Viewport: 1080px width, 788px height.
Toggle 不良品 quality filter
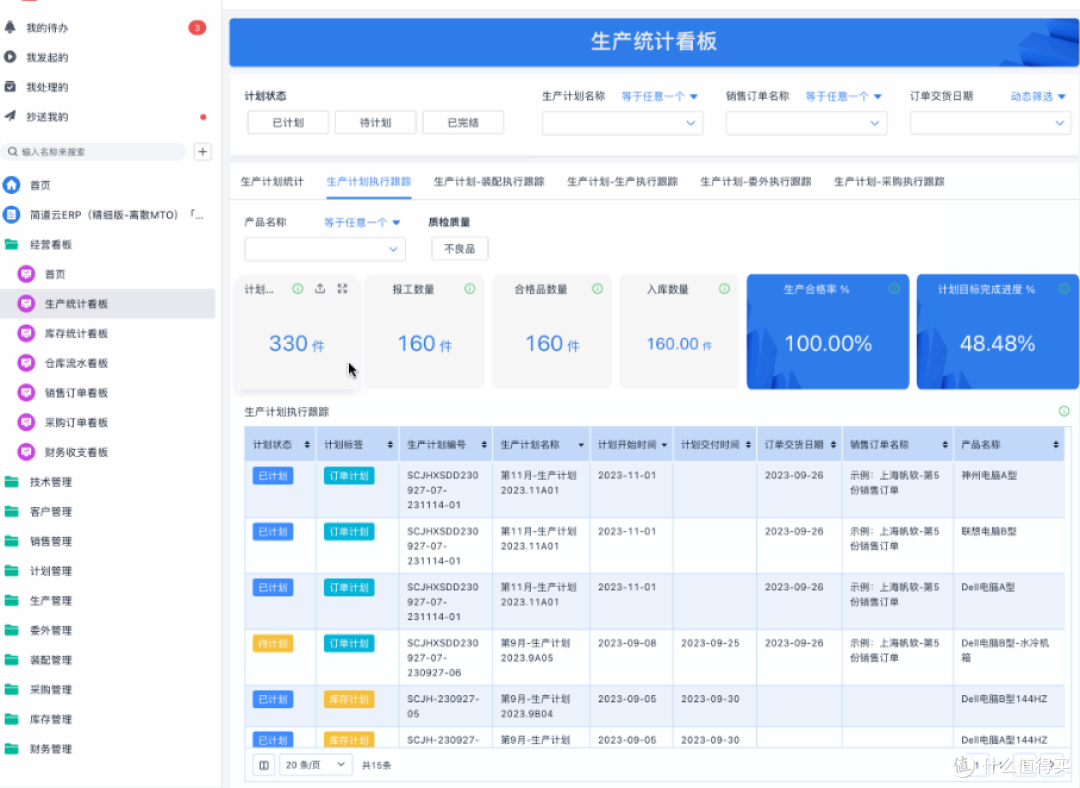459,249
